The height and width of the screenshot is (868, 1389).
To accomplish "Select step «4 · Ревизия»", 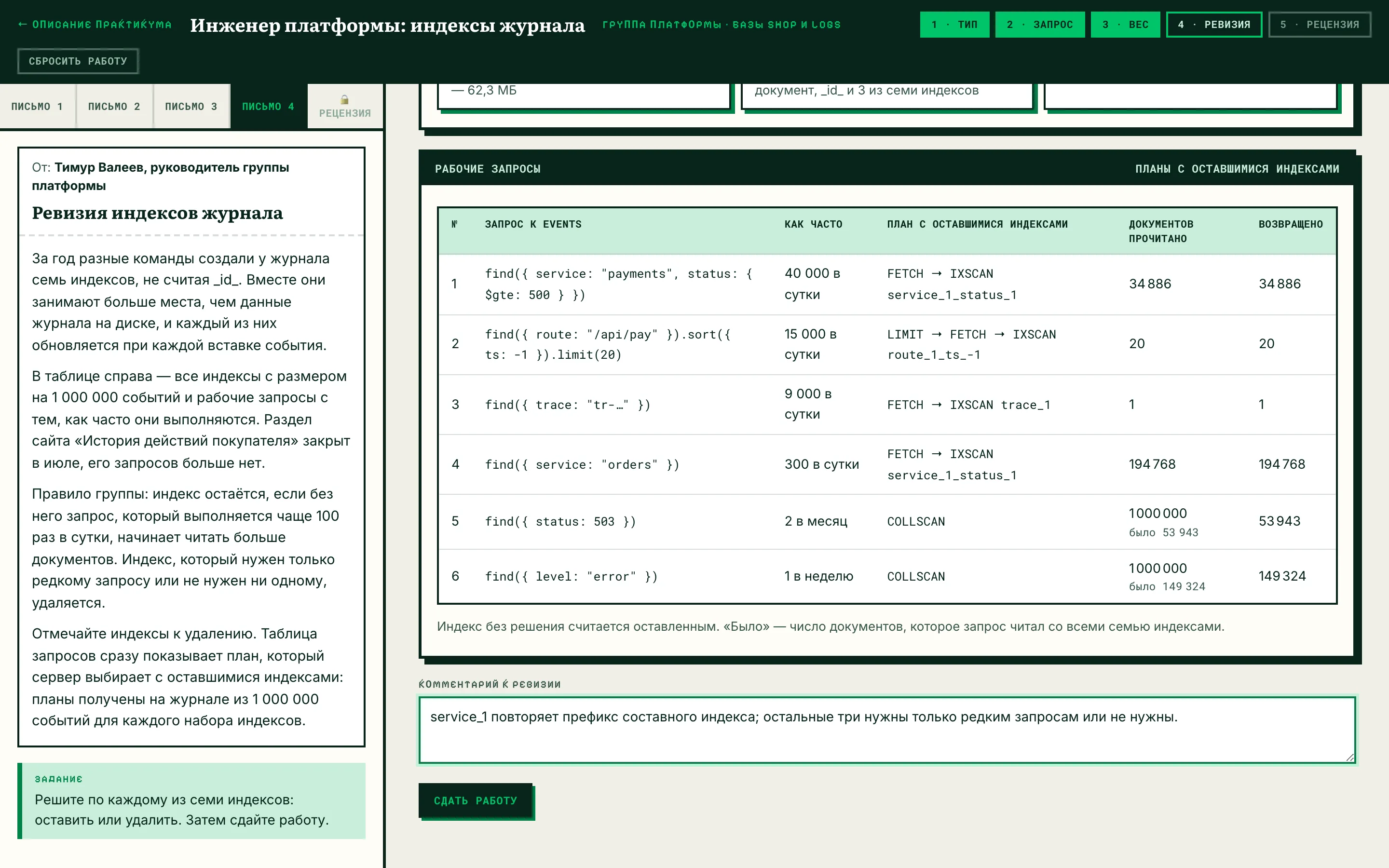I will click(1213, 25).
